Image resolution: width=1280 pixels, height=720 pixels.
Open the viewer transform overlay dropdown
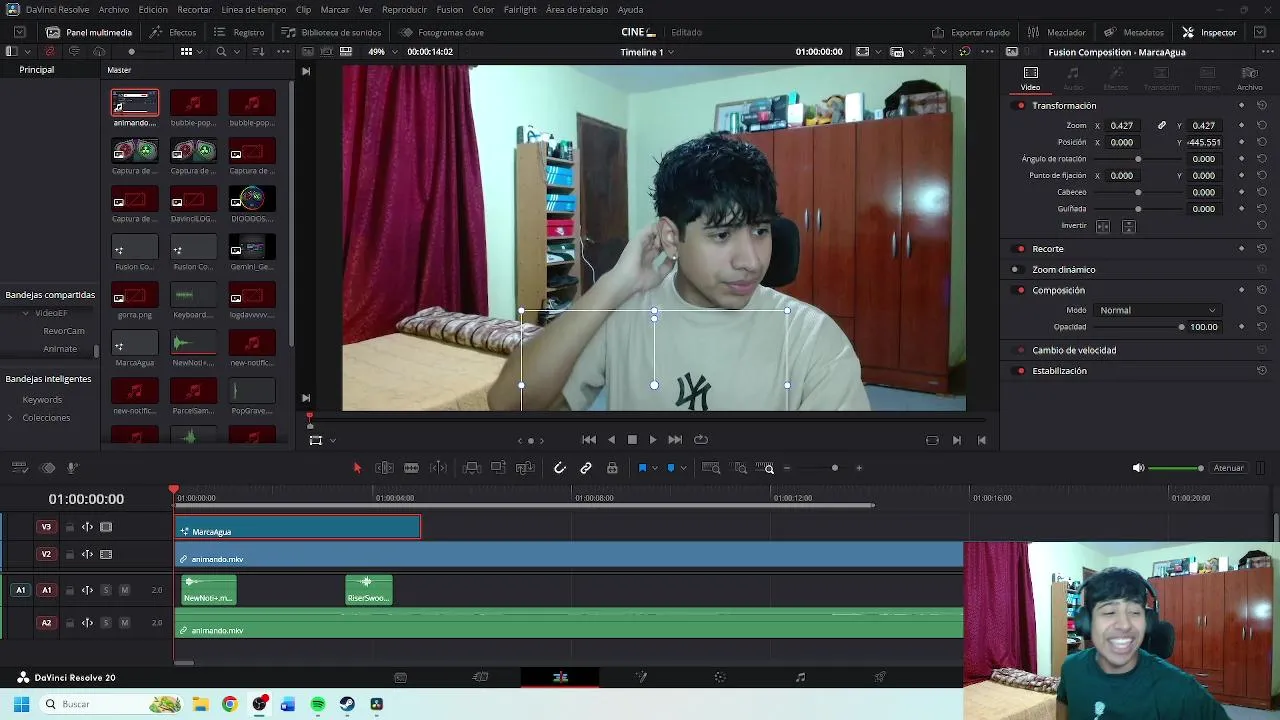pos(332,440)
